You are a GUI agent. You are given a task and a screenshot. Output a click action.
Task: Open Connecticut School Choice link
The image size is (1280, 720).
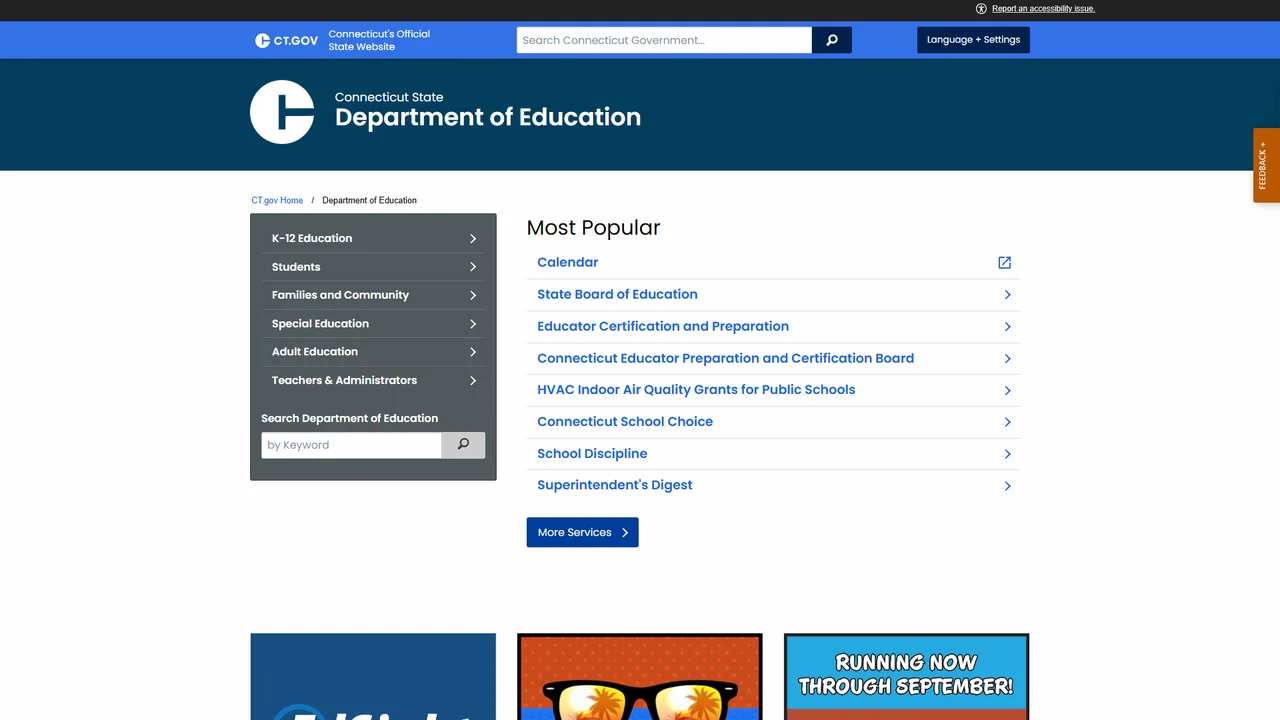(x=625, y=421)
